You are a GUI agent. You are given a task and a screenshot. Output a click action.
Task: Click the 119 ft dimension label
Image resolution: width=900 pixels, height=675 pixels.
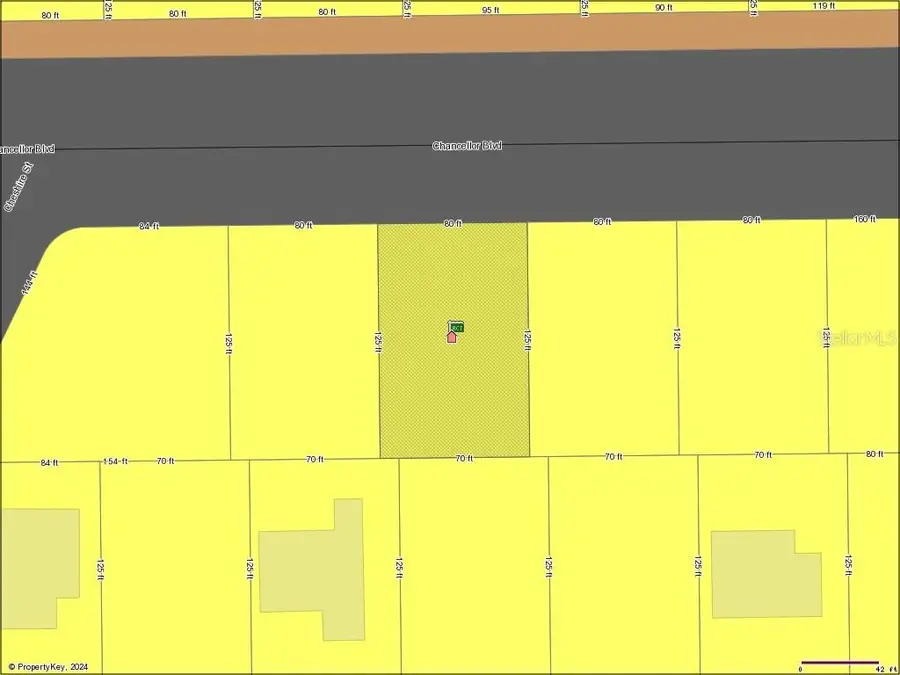(823, 7)
